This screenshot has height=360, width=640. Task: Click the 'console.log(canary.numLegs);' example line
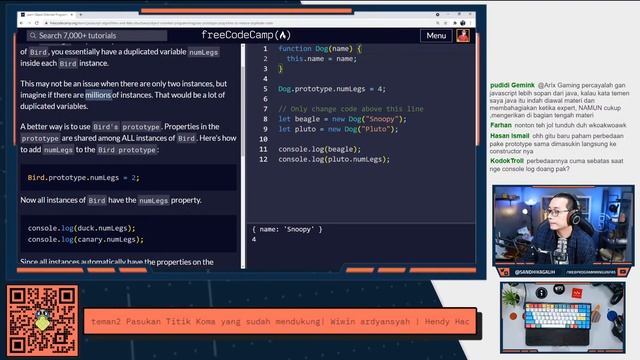86,240
